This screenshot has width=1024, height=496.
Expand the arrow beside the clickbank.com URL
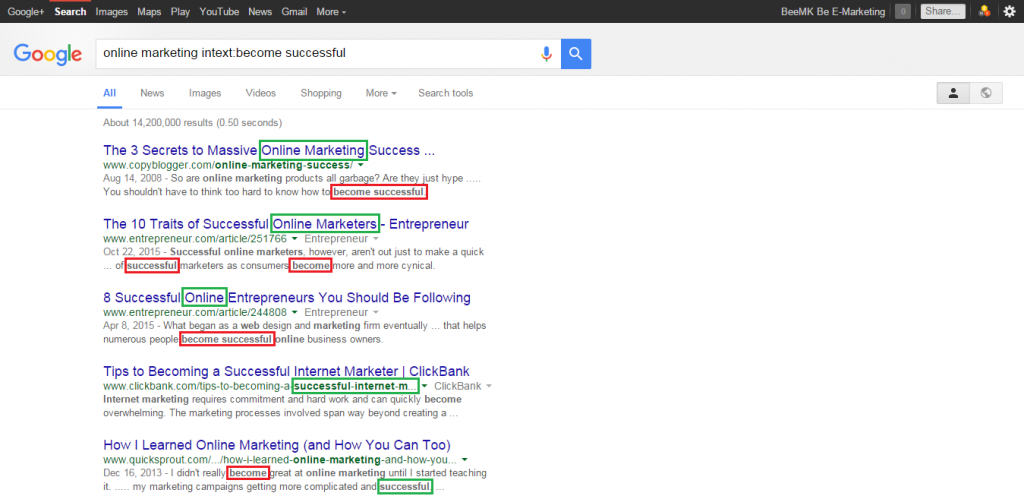(x=424, y=386)
